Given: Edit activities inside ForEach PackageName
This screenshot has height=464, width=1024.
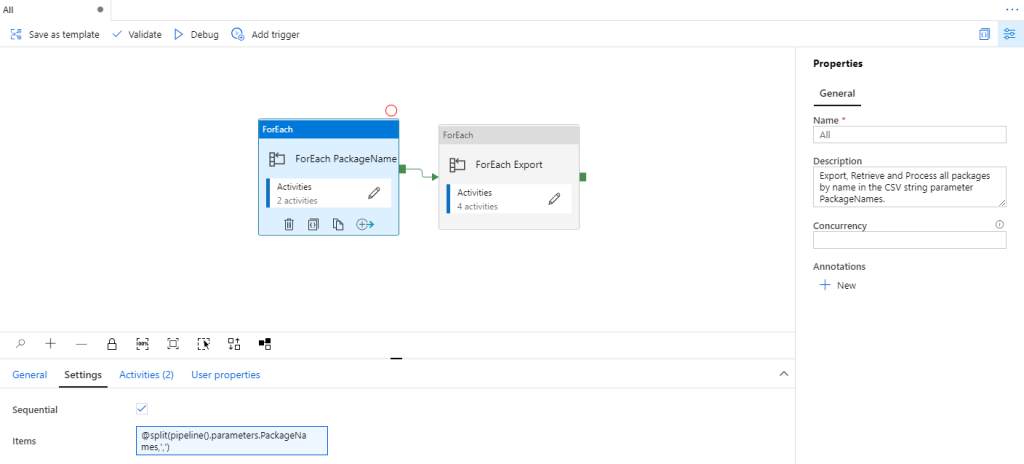Looking at the screenshot, I should click(374, 192).
